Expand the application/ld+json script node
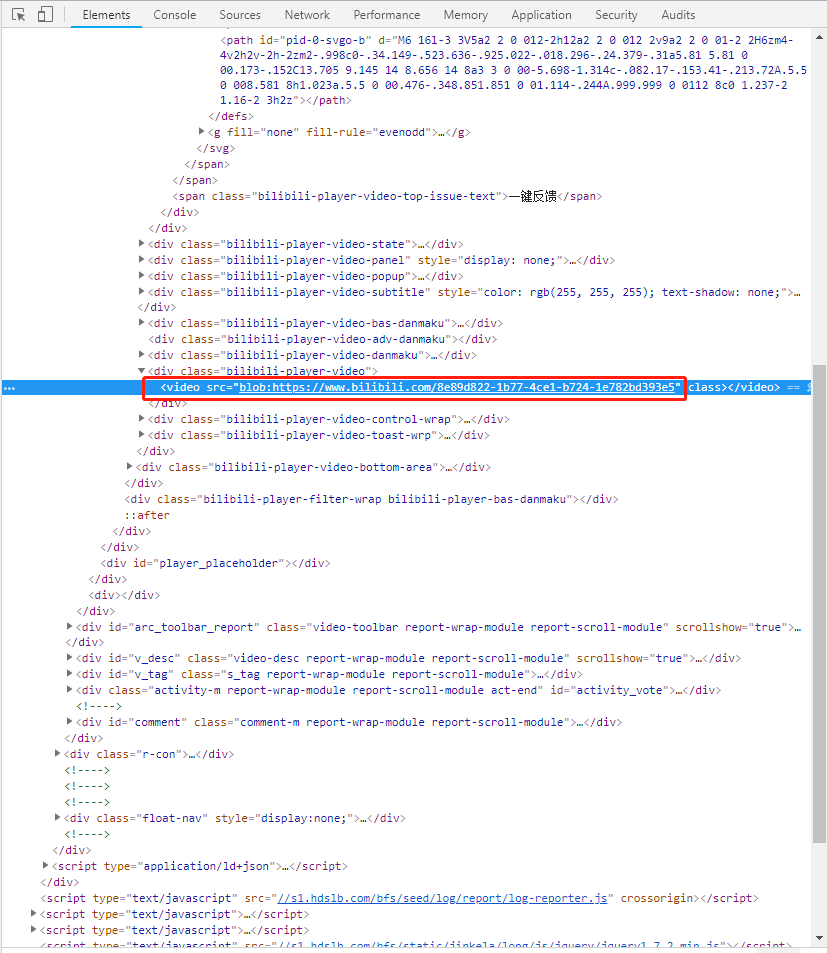Viewport: 827px width, 953px height. point(46,865)
